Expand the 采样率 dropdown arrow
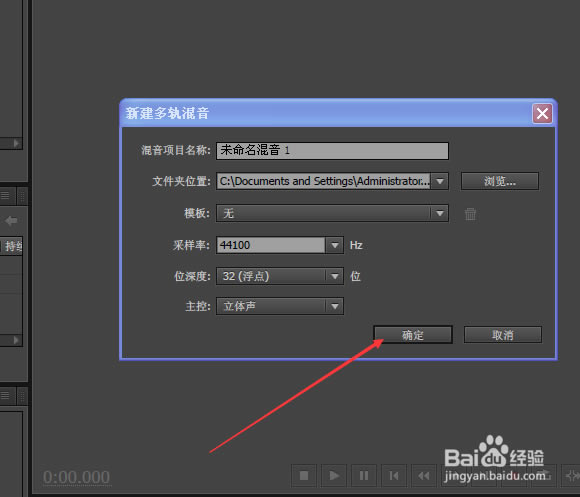The height and width of the screenshot is (497, 580). point(335,245)
